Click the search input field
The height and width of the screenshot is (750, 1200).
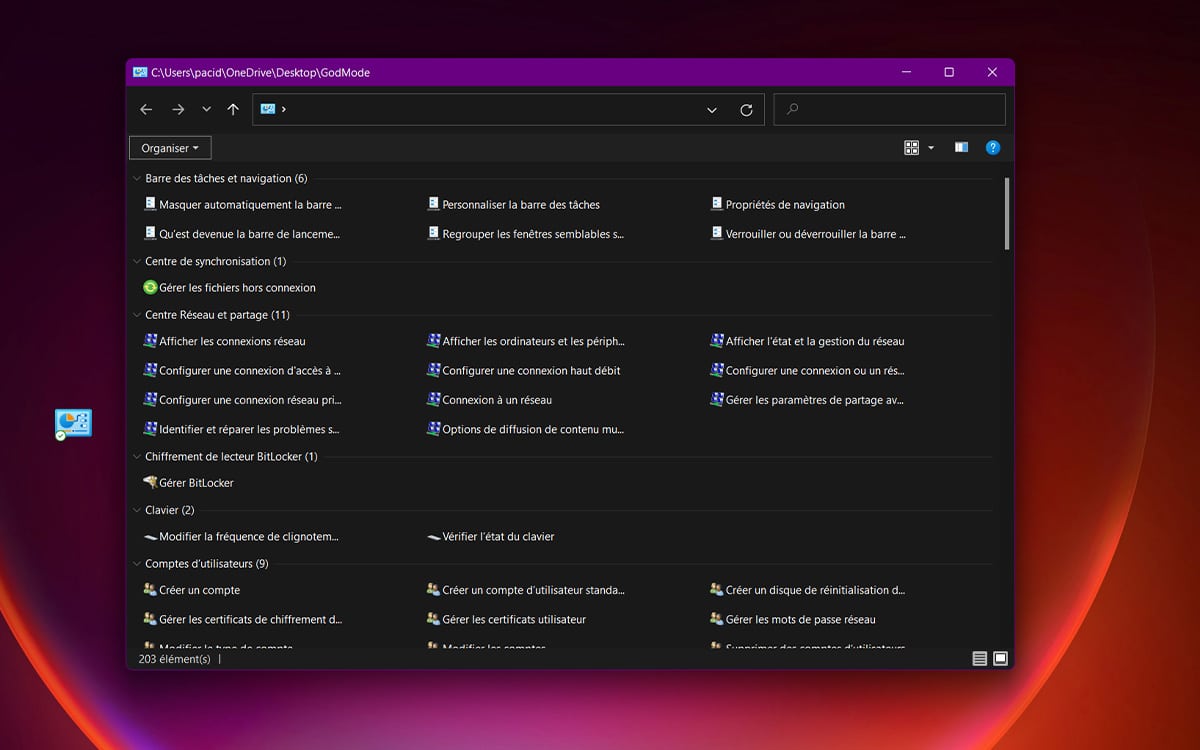coord(890,110)
